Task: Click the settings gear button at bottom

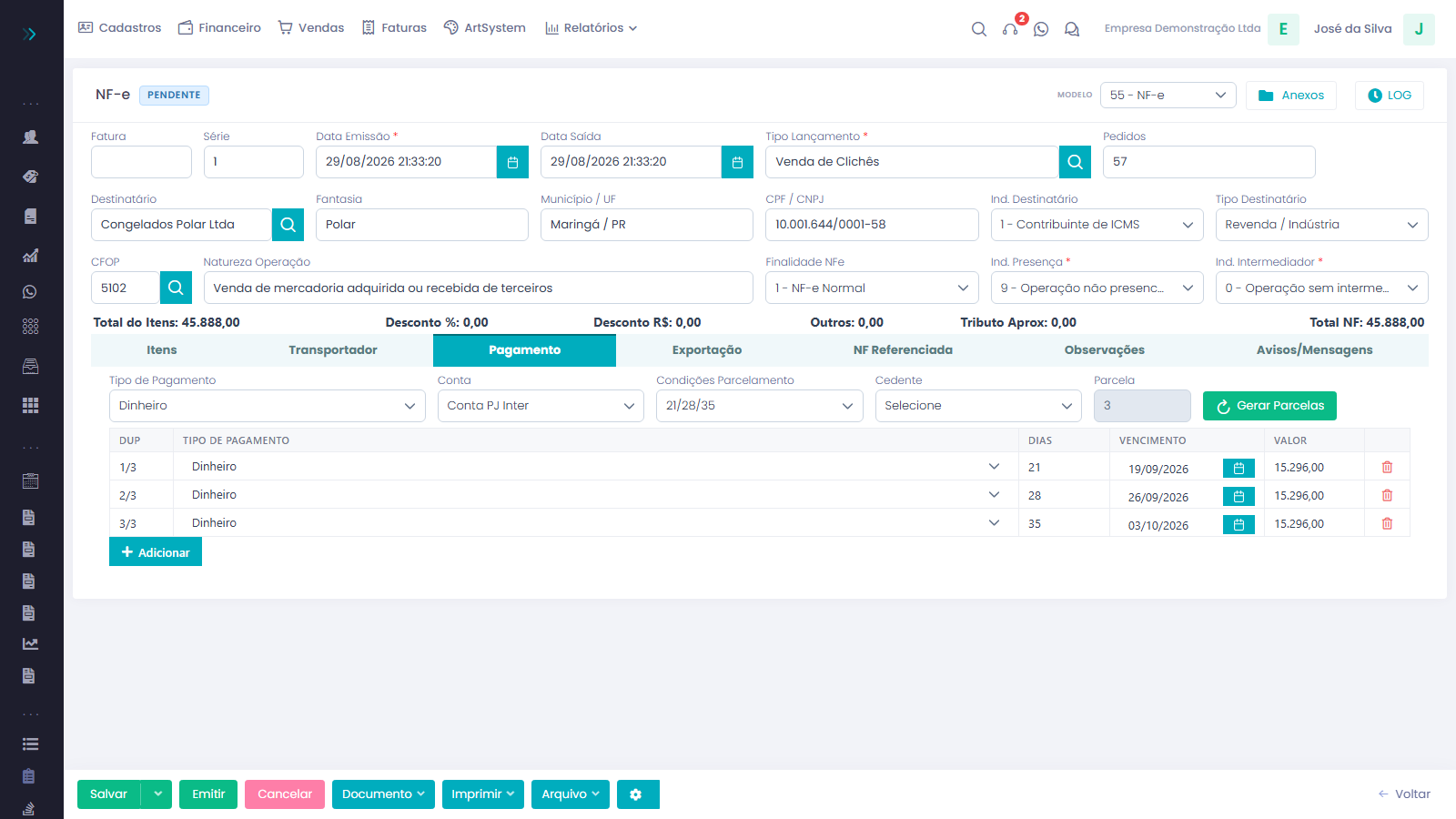Action: 638,794
